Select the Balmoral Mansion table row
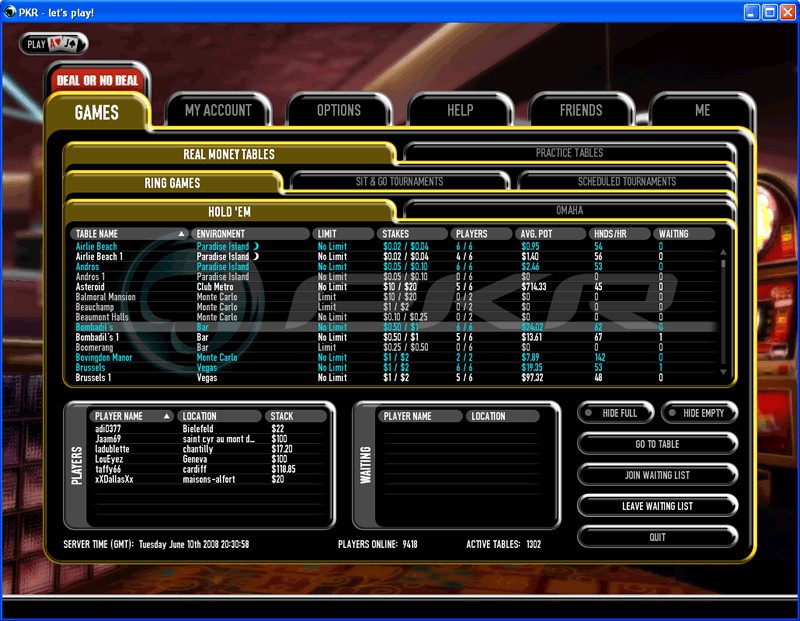Viewport: 800px width, 621px height. [x=395, y=296]
